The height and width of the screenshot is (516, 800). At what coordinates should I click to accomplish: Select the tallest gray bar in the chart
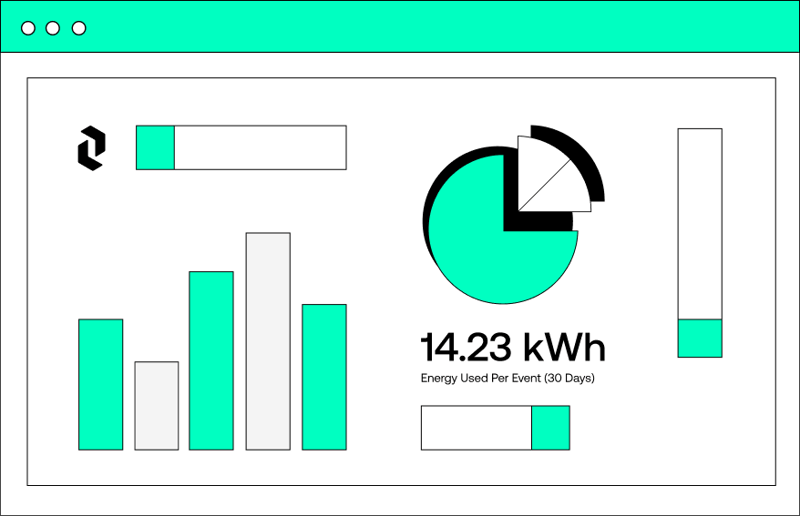(268, 341)
